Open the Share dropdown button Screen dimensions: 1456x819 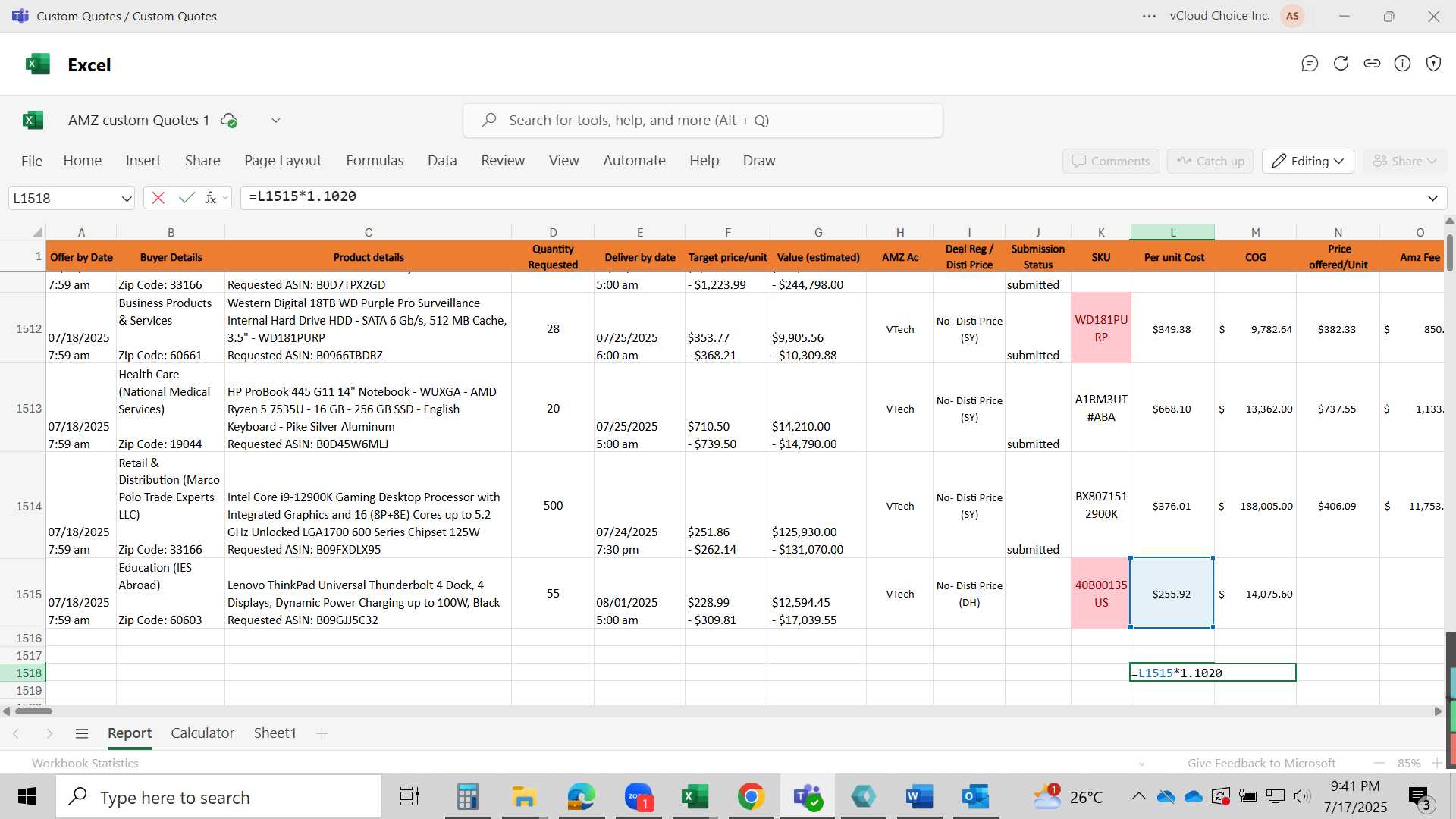[1405, 161]
